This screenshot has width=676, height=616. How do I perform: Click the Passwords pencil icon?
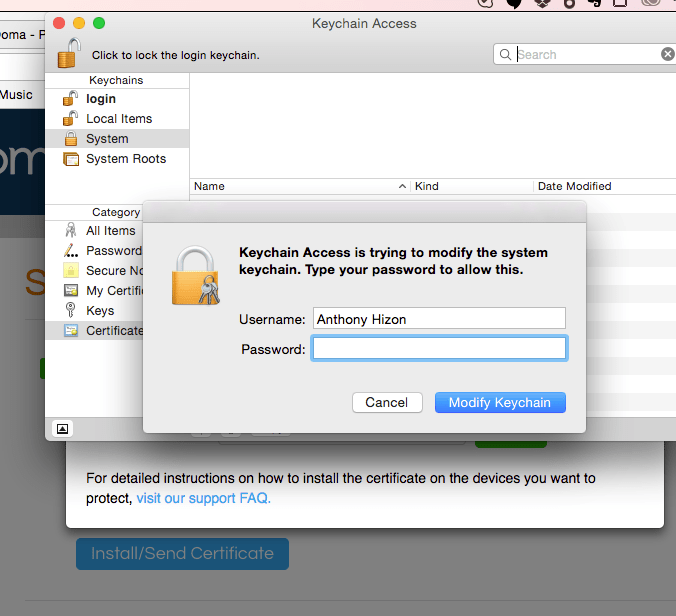(71, 250)
